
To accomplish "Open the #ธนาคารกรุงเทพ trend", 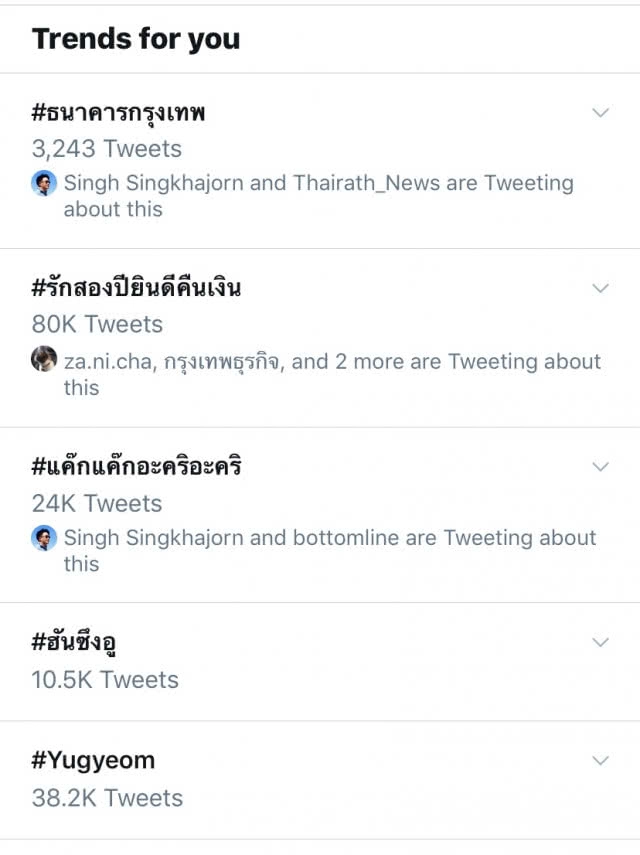I will pos(120,112).
